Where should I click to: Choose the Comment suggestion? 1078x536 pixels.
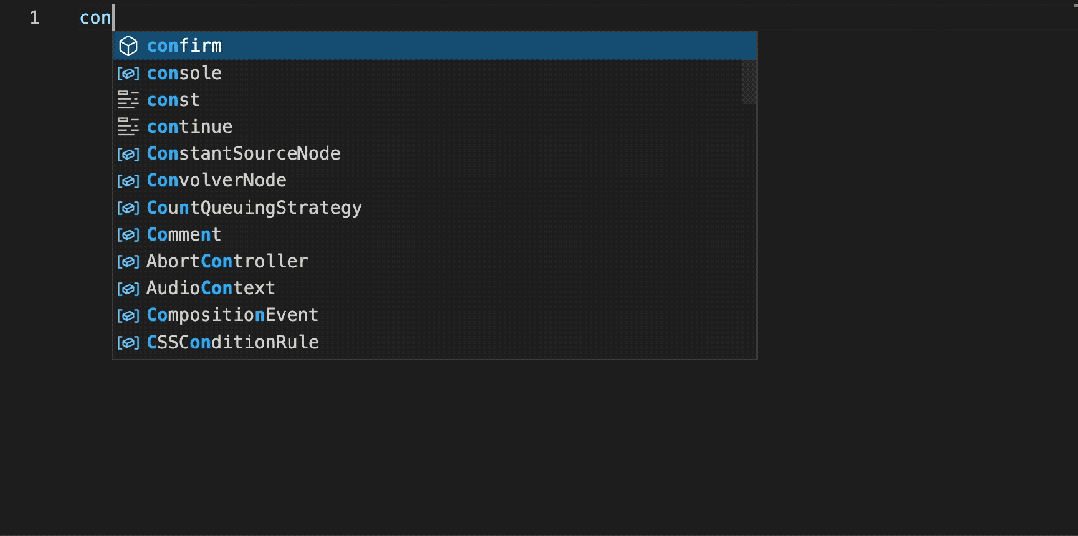click(184, 235)
